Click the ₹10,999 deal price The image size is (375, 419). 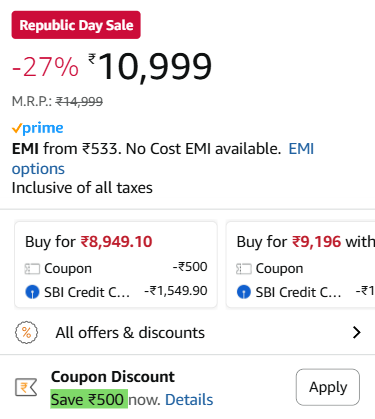click(x=150, y=67)
